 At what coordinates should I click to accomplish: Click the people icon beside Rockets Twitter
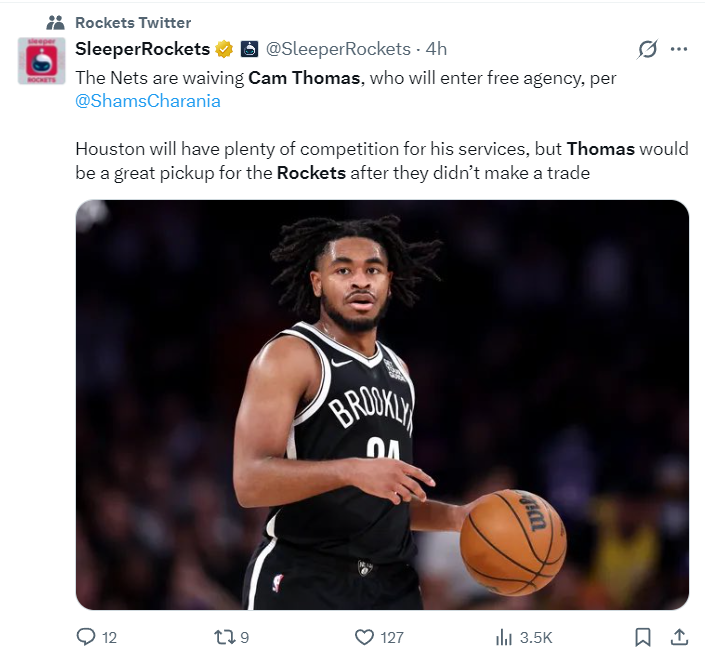point(55,22)
